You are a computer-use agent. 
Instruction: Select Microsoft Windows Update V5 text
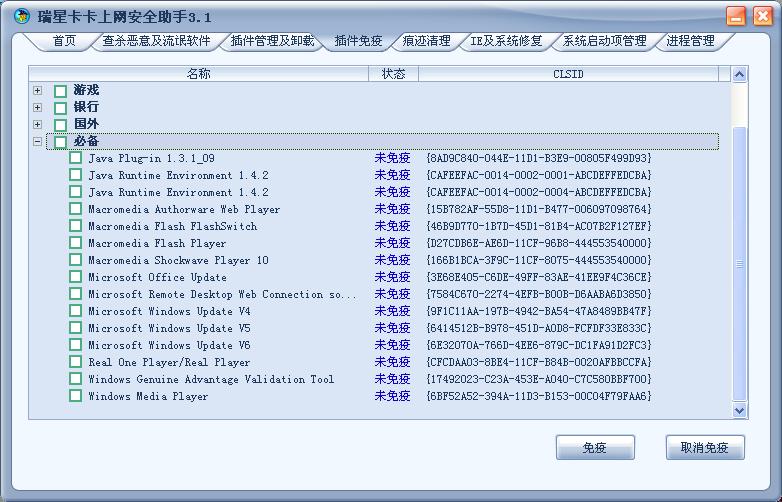coord(169,328)
